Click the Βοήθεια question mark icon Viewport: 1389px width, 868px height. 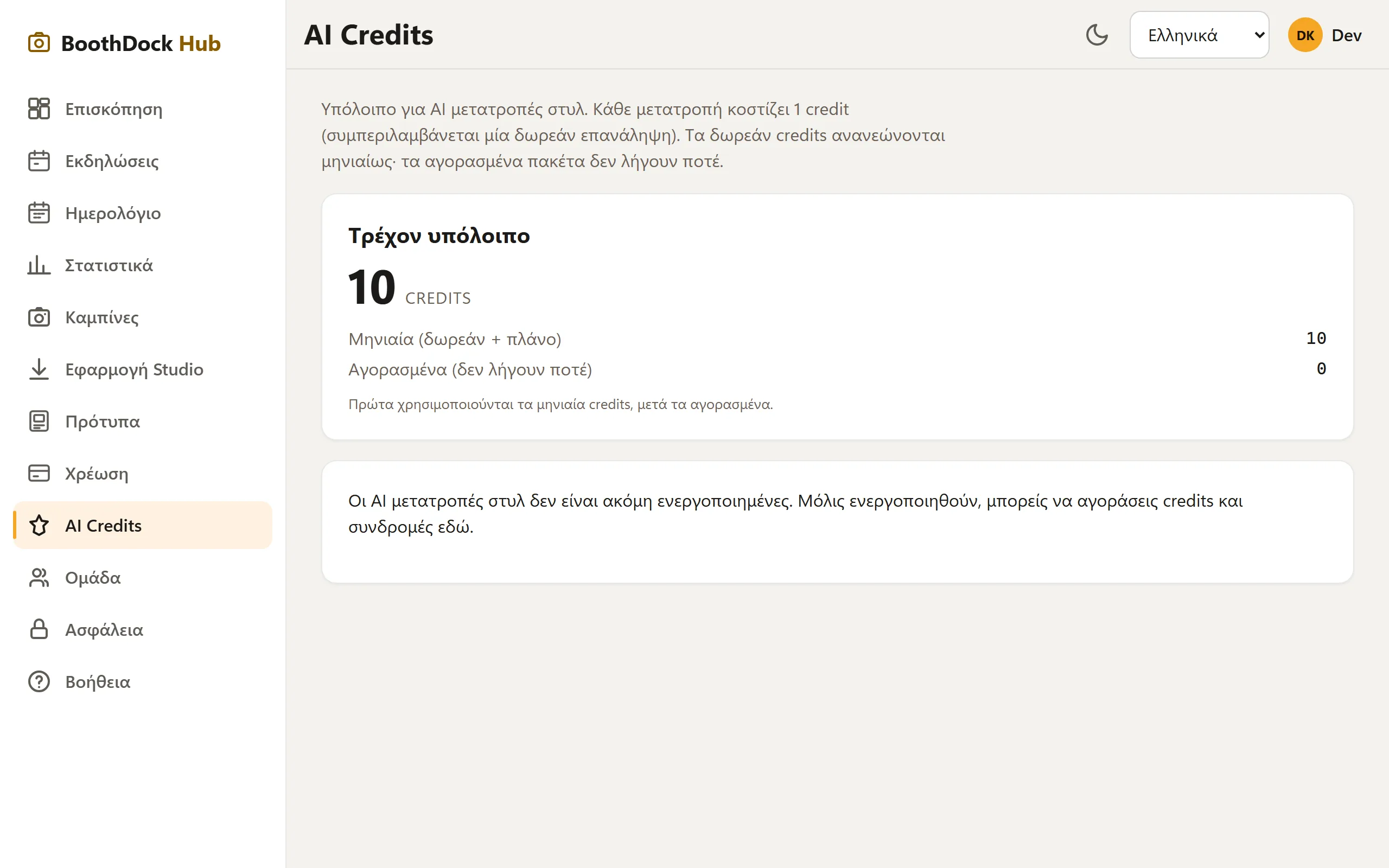click(39, 681)
